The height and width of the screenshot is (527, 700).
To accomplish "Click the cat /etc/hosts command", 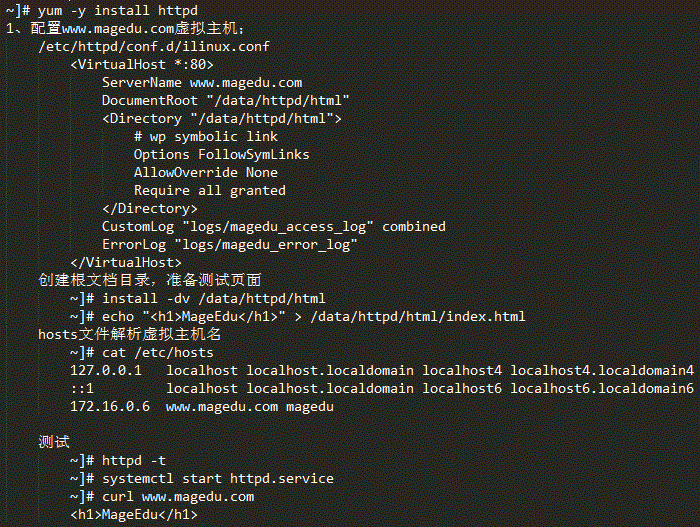I will point(142,353).
